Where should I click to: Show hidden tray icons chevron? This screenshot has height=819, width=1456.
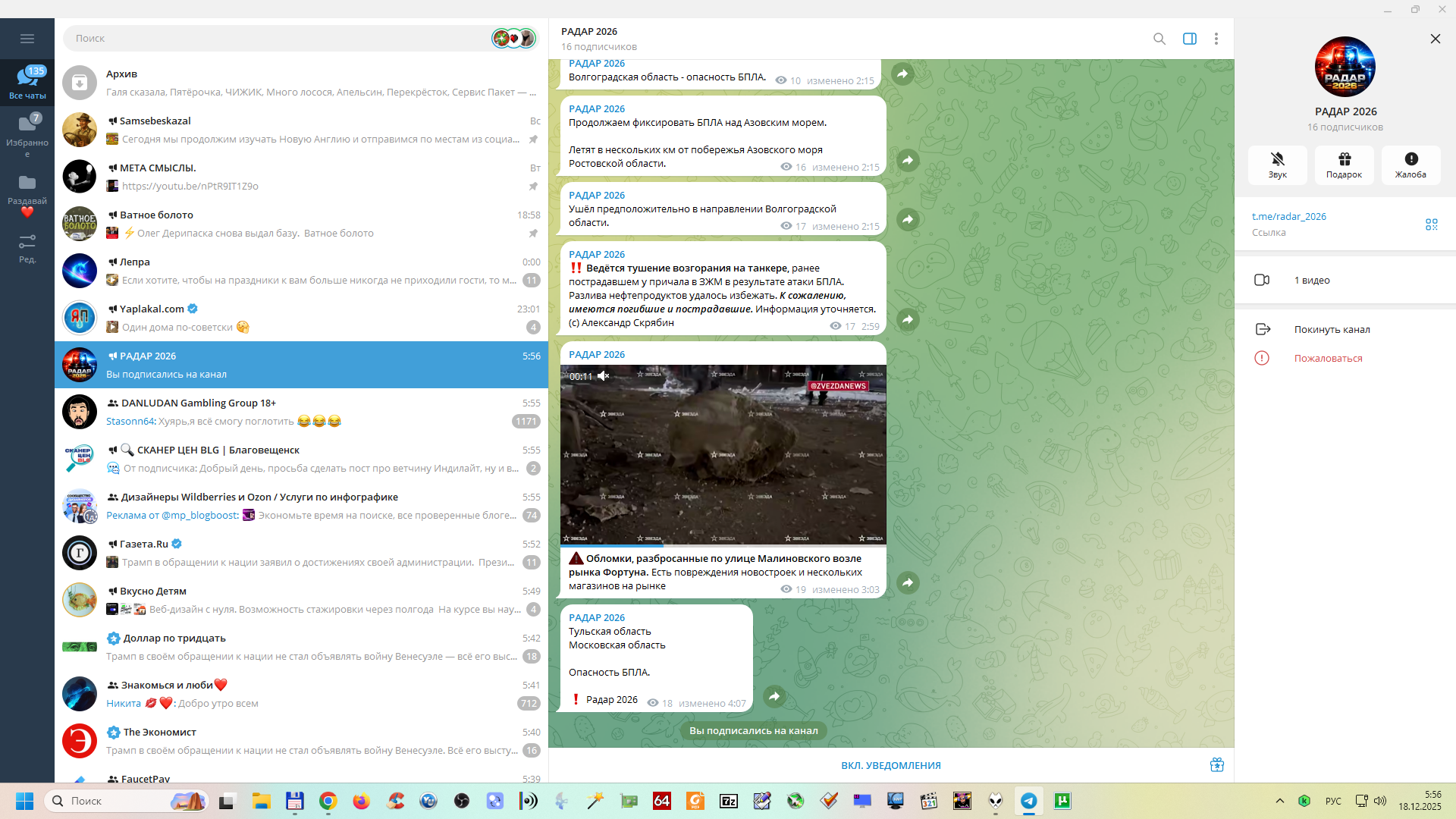[1279, 801]
